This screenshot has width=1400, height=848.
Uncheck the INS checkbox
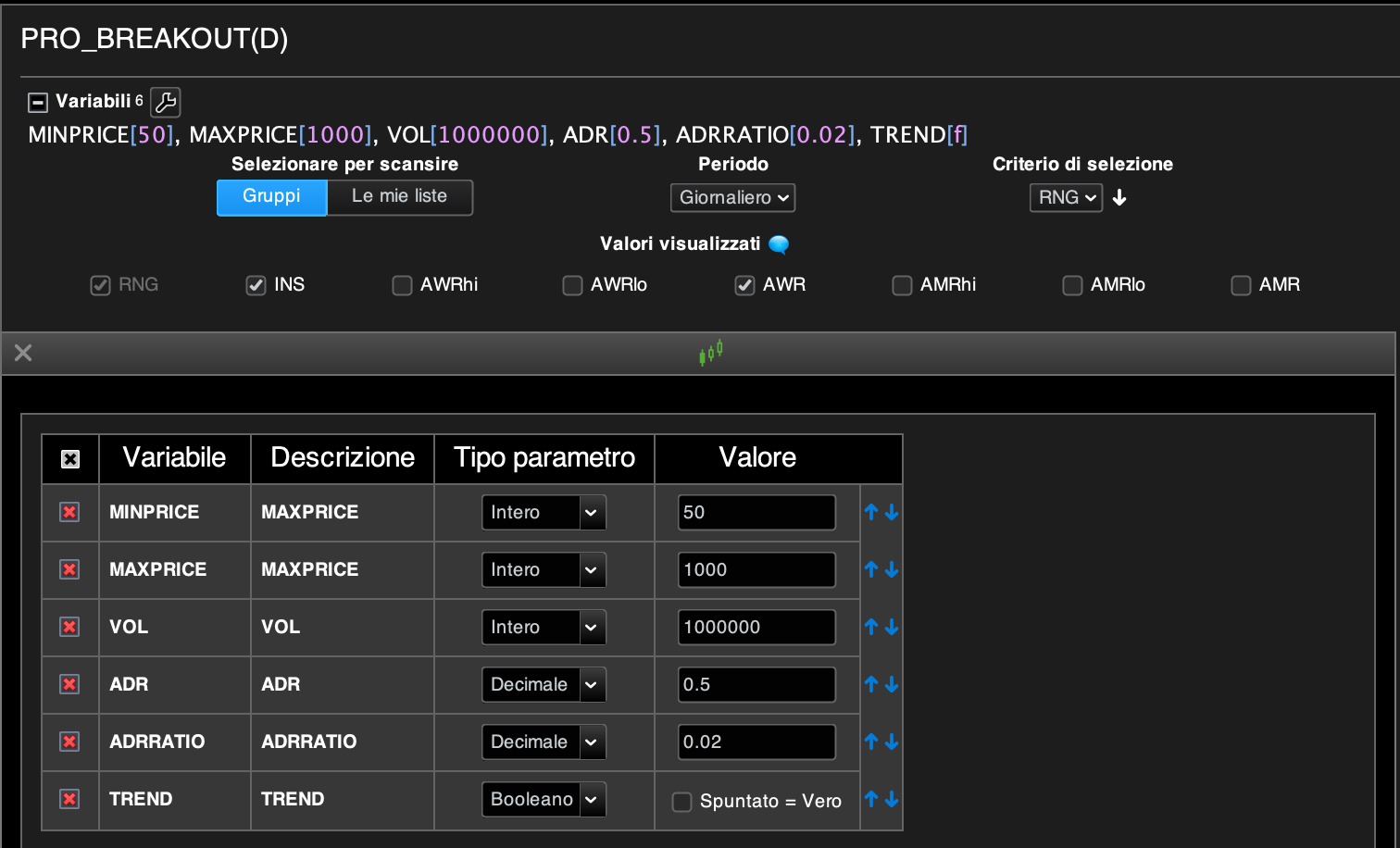256,285
